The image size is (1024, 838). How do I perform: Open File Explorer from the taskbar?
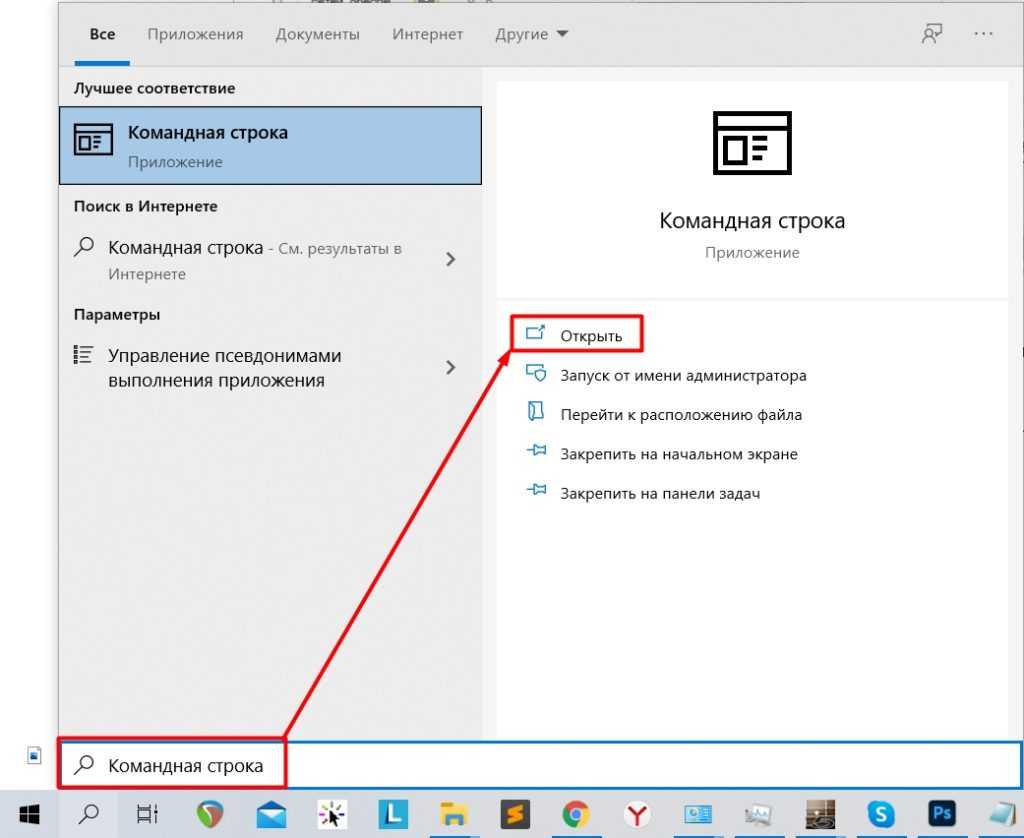(x=453, y=814)
